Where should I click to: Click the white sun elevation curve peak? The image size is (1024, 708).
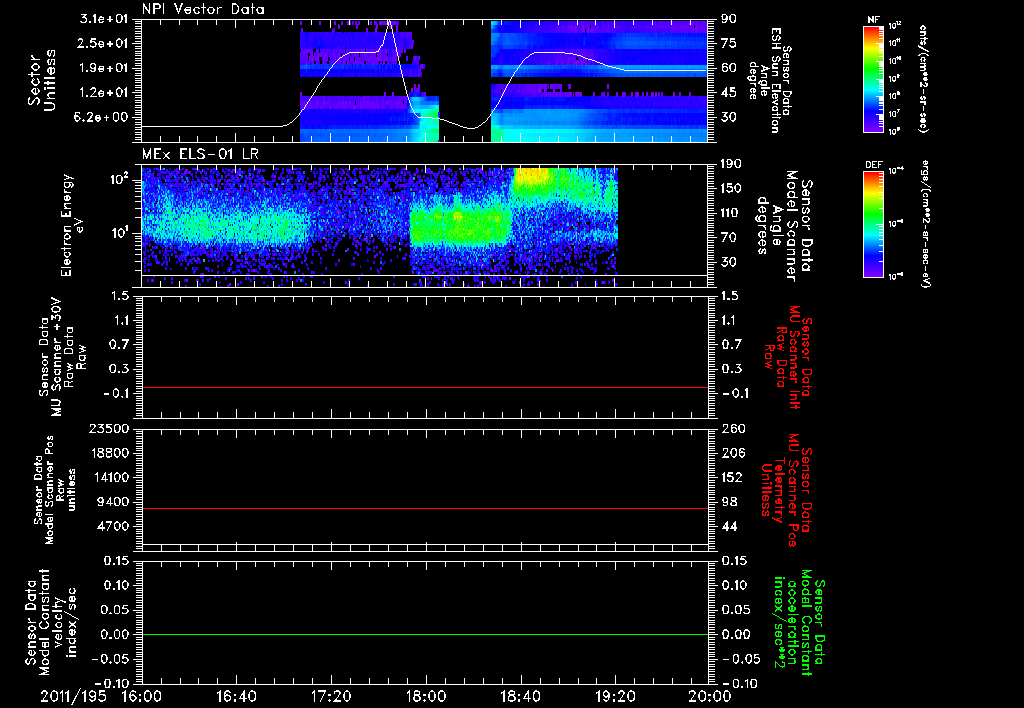[x=389, y=23]
